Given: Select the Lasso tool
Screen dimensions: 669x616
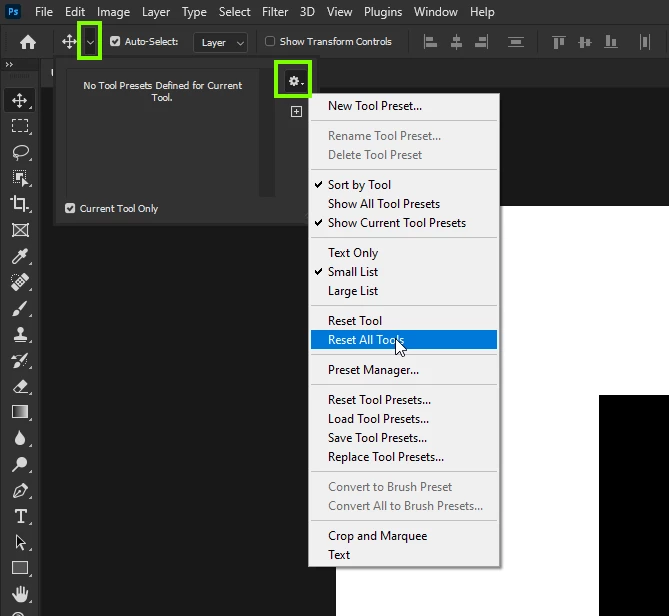Looking at the screenshot, I should (x=20, y=152).
